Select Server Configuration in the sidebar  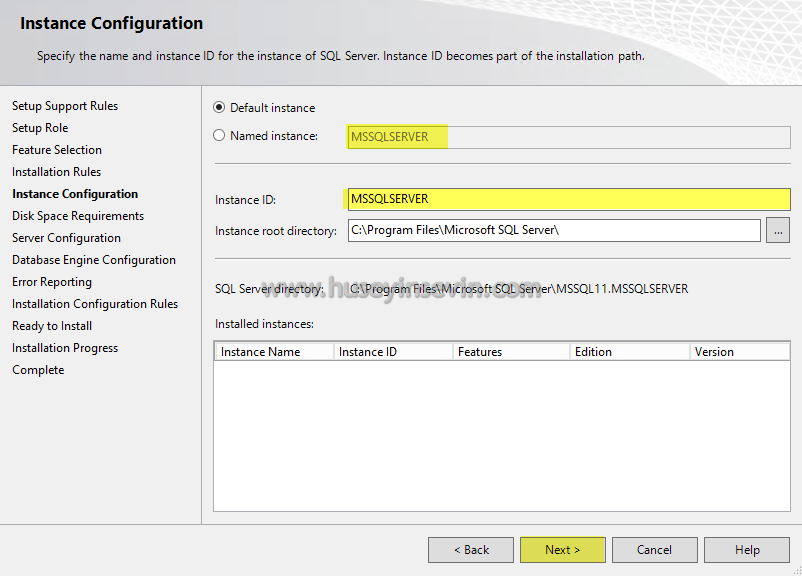click(x=66, y=238)
